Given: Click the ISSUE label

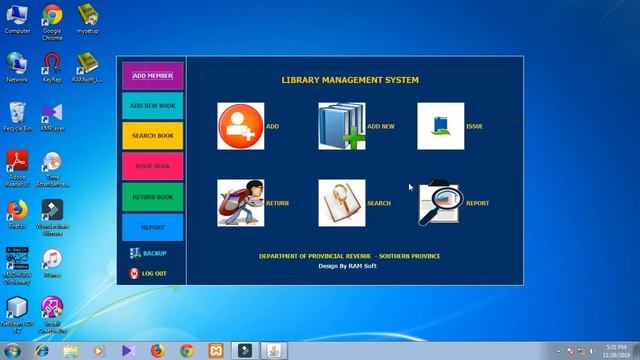Looking at the screenshot, I should pos(474,127).
